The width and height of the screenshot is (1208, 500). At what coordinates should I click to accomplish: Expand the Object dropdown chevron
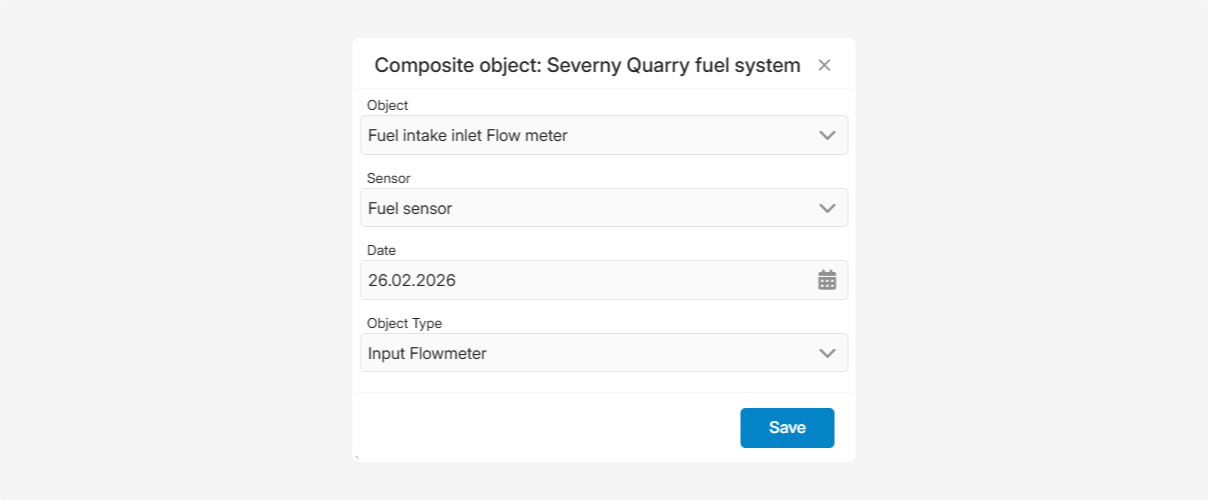coord(827,135)
